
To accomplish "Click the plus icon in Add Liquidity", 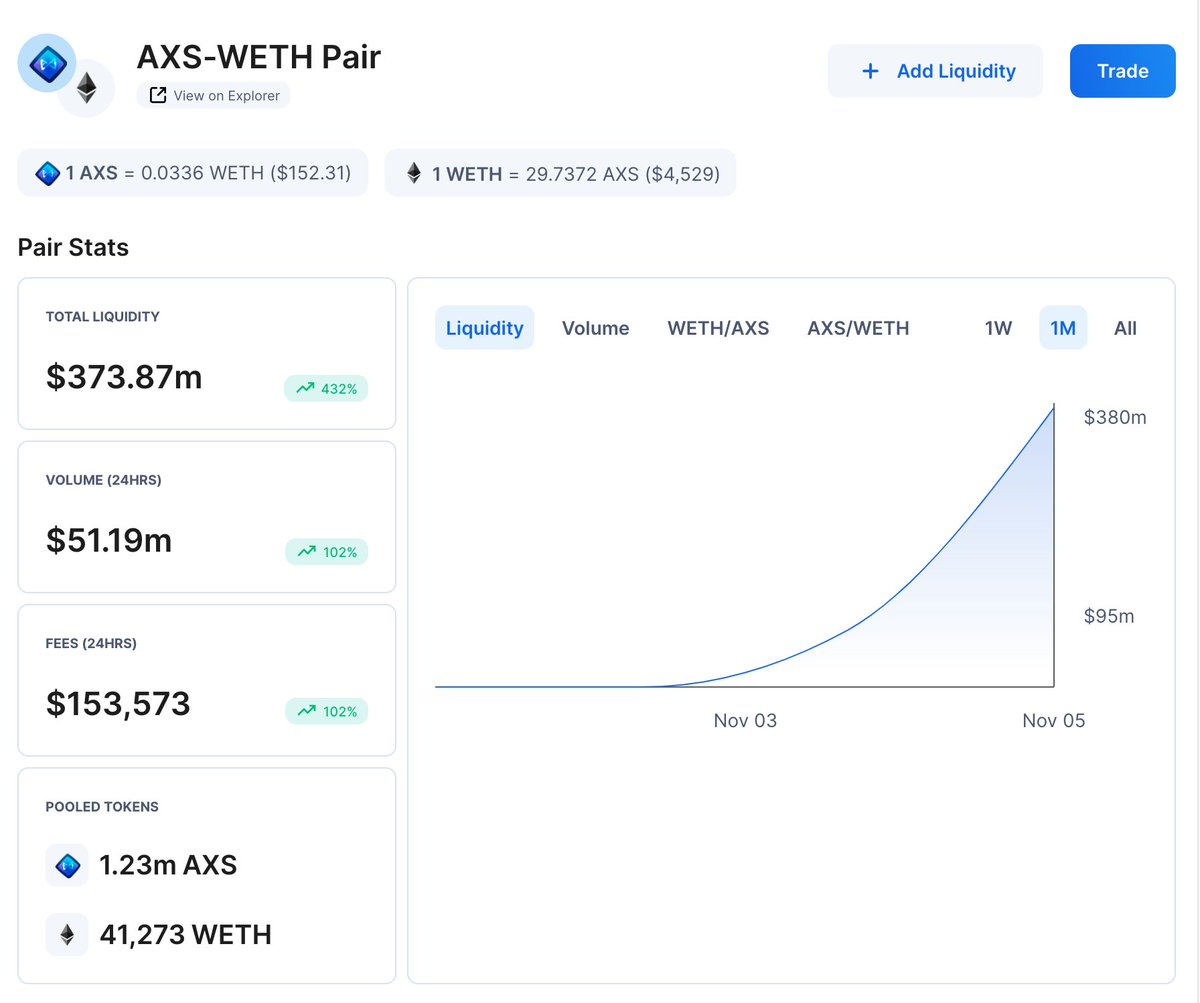I will pos(871,71).
